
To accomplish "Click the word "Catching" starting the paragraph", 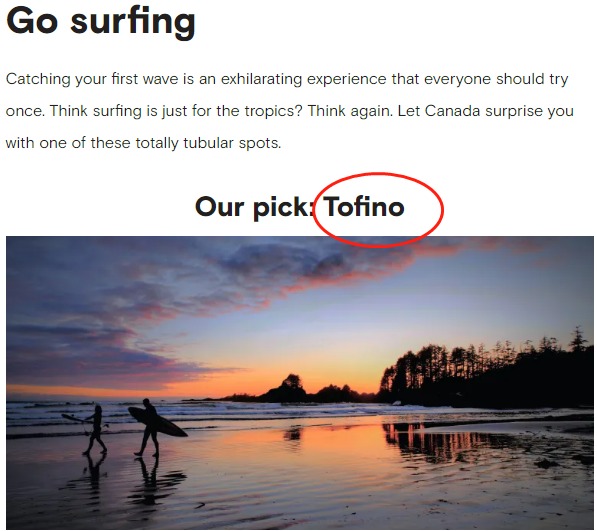I will coord(38,79).
